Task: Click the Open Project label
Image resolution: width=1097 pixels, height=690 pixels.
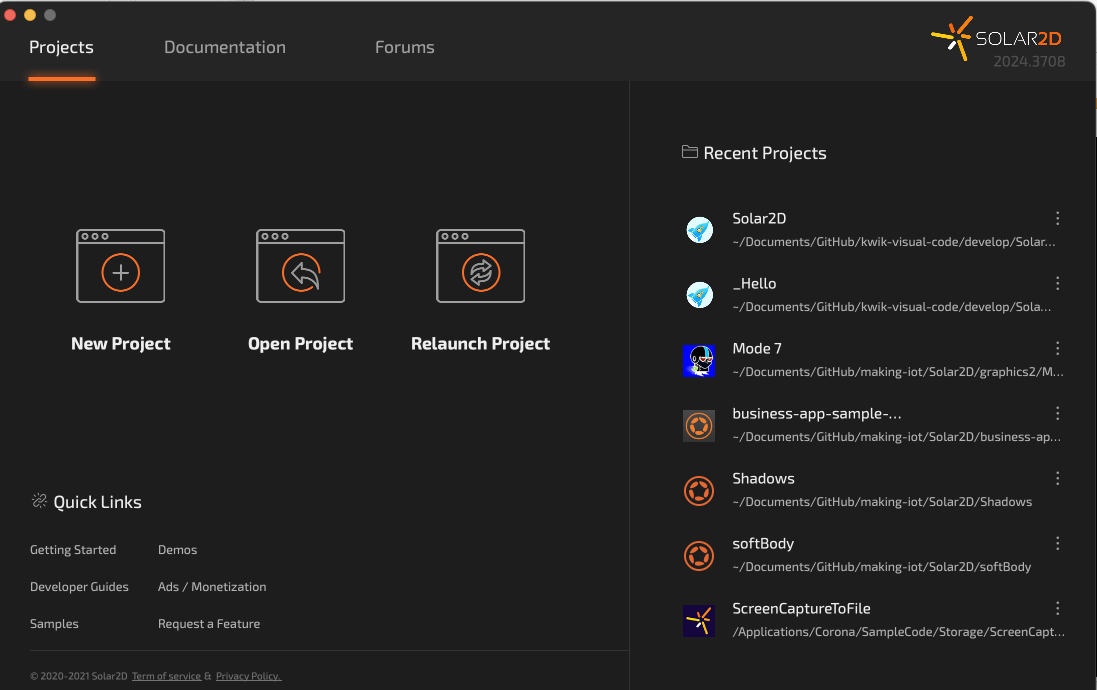Action: coord(300,344)
